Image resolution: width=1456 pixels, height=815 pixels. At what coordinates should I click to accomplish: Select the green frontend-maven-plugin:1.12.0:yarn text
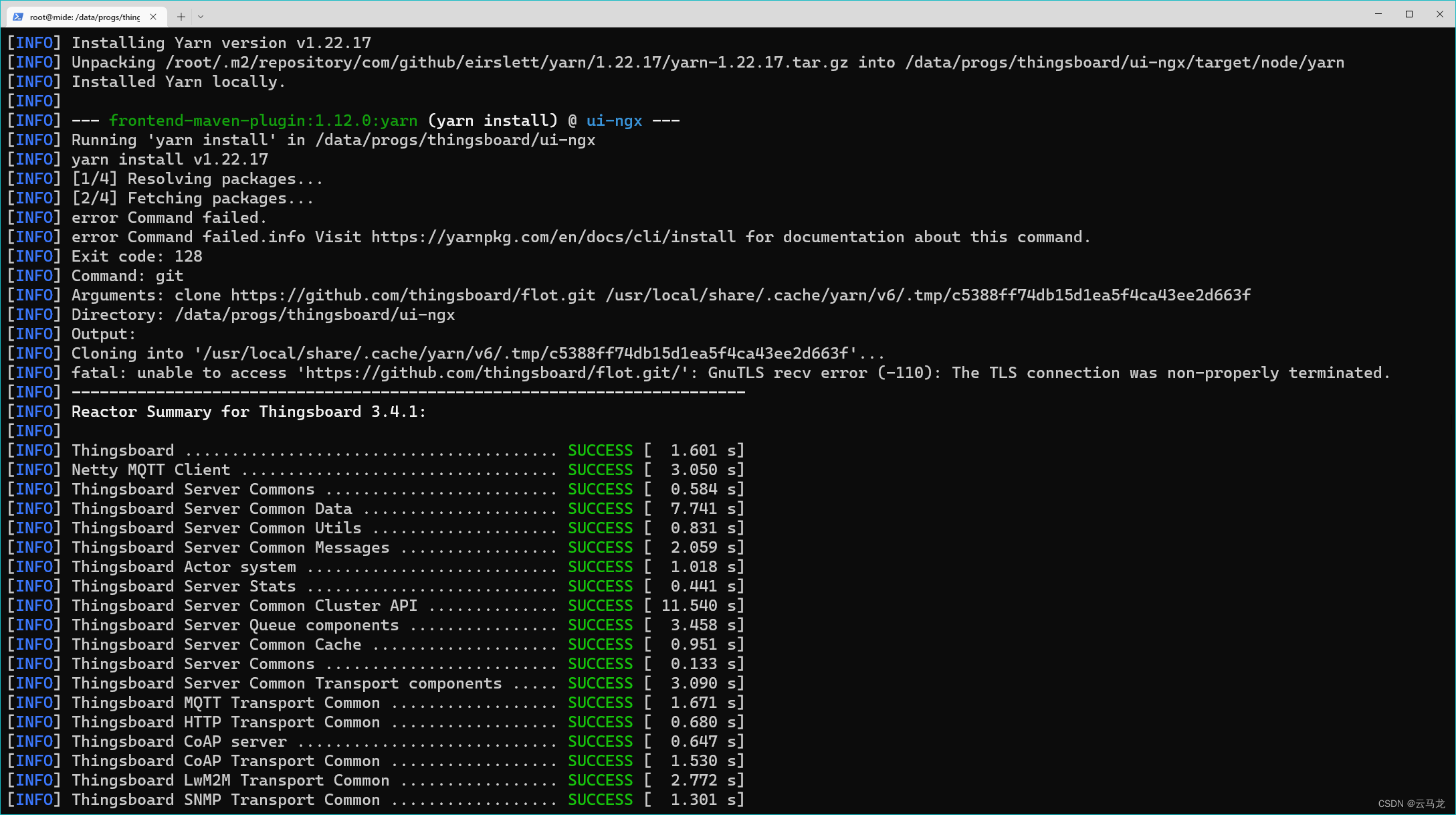(x=263, y=120)
